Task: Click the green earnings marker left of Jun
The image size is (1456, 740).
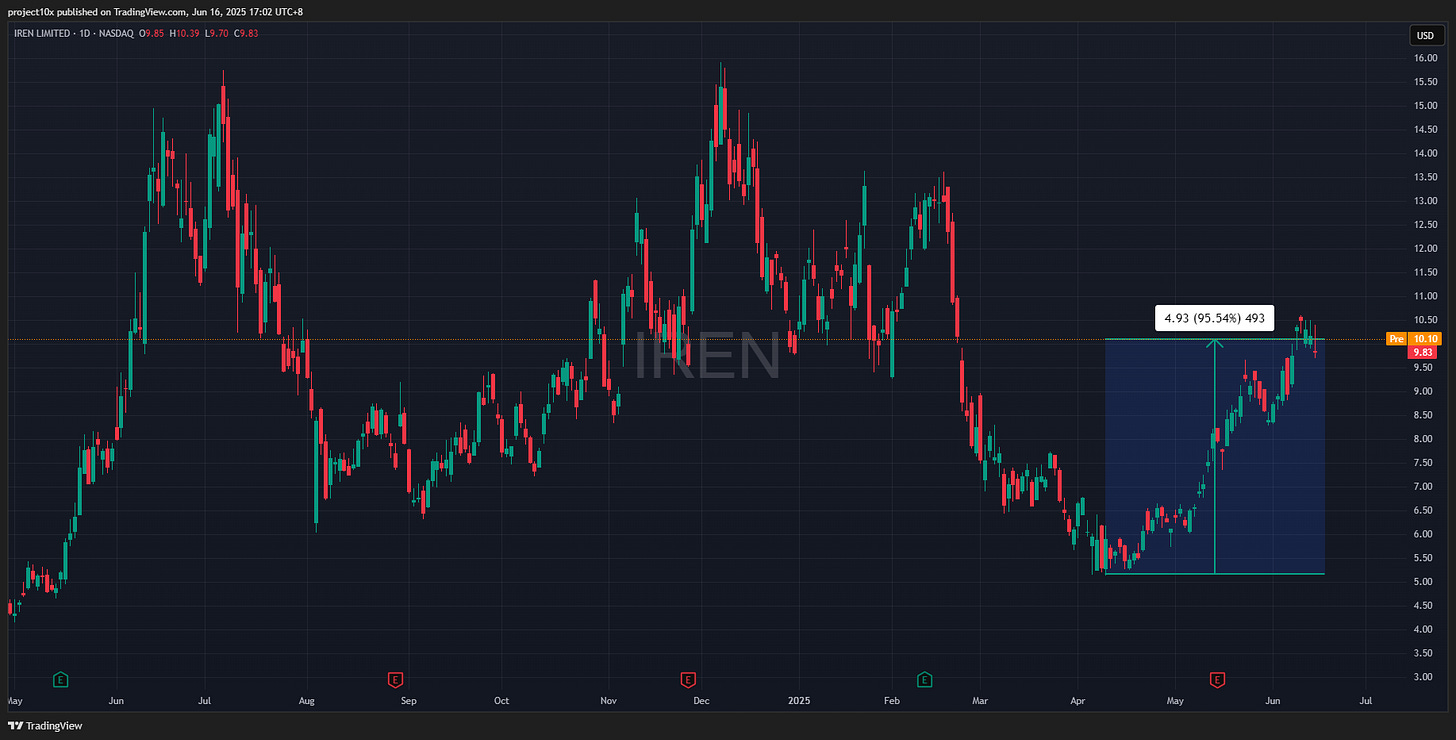Action: 61,680
